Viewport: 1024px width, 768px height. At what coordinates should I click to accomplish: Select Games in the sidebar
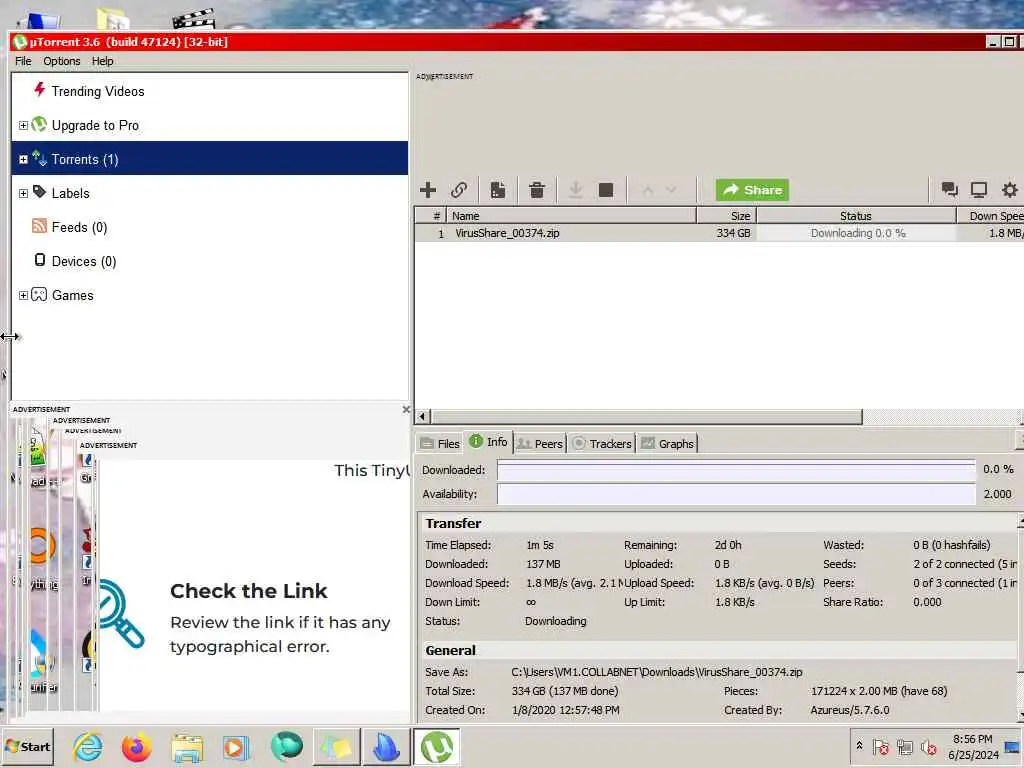[72, 295]
